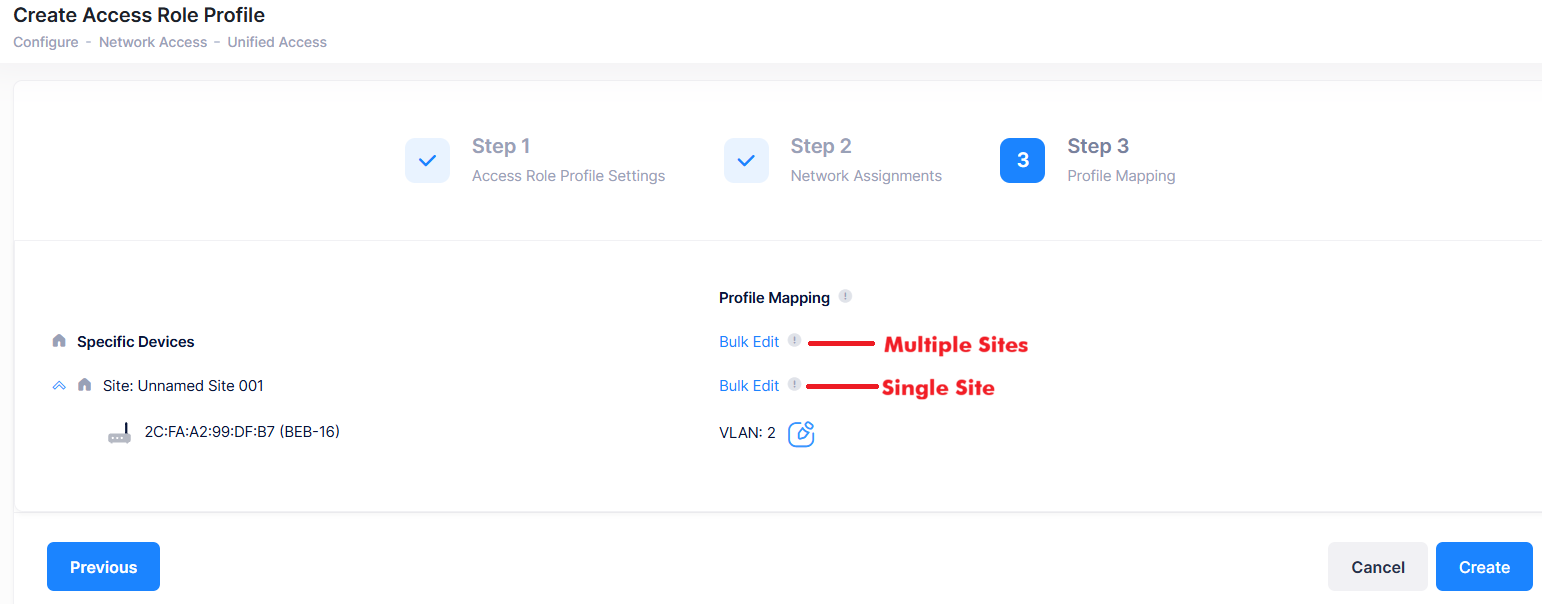Select the Step 3 numbered badge

click(1022, 160)
